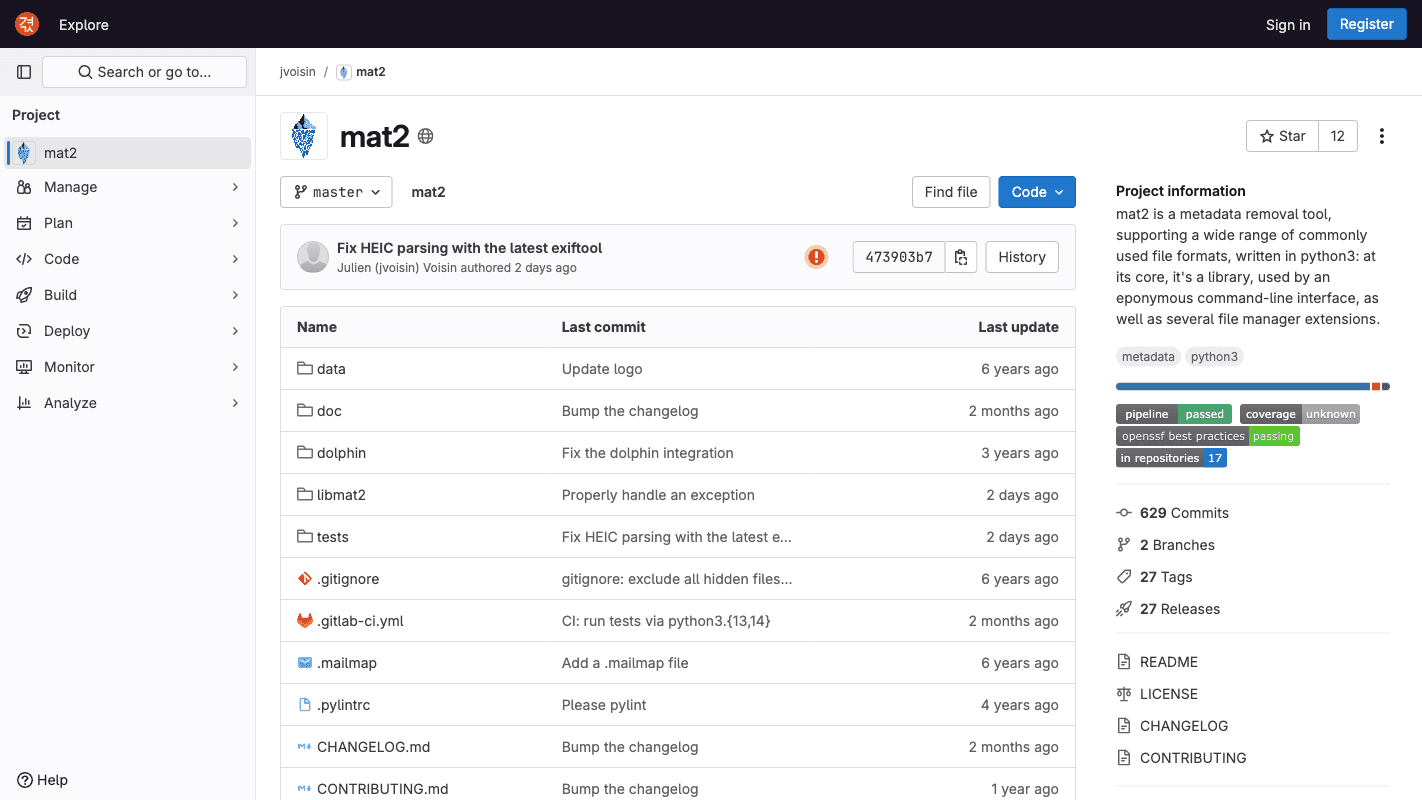Expand the Code sidebar section
Screen dimensions: 1422x800
[236, 259]
